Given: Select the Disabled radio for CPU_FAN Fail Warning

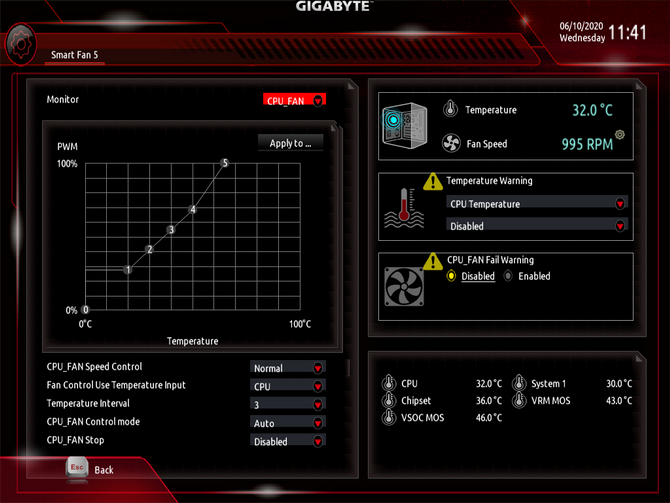Looking at the screenshot, I should point(451,276).
